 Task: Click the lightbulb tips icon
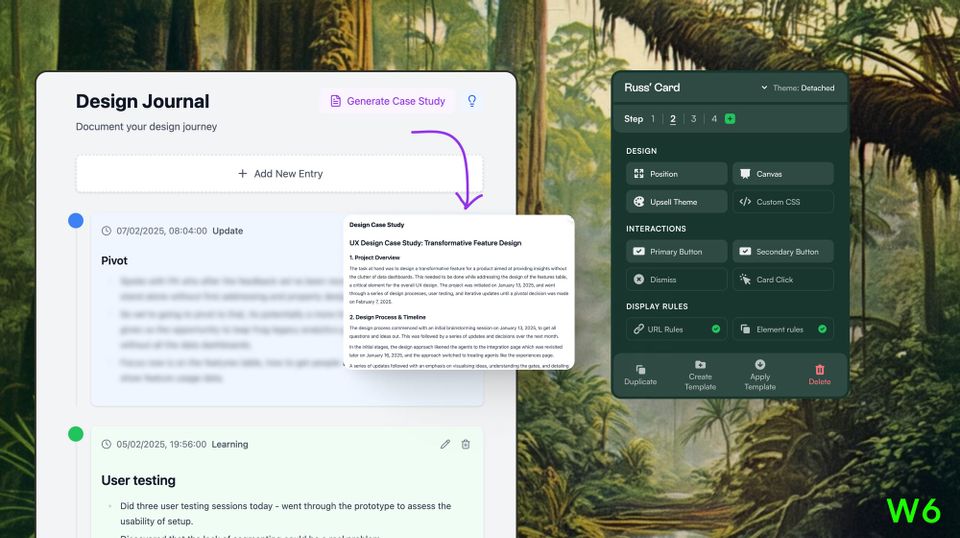click(471, 101)
